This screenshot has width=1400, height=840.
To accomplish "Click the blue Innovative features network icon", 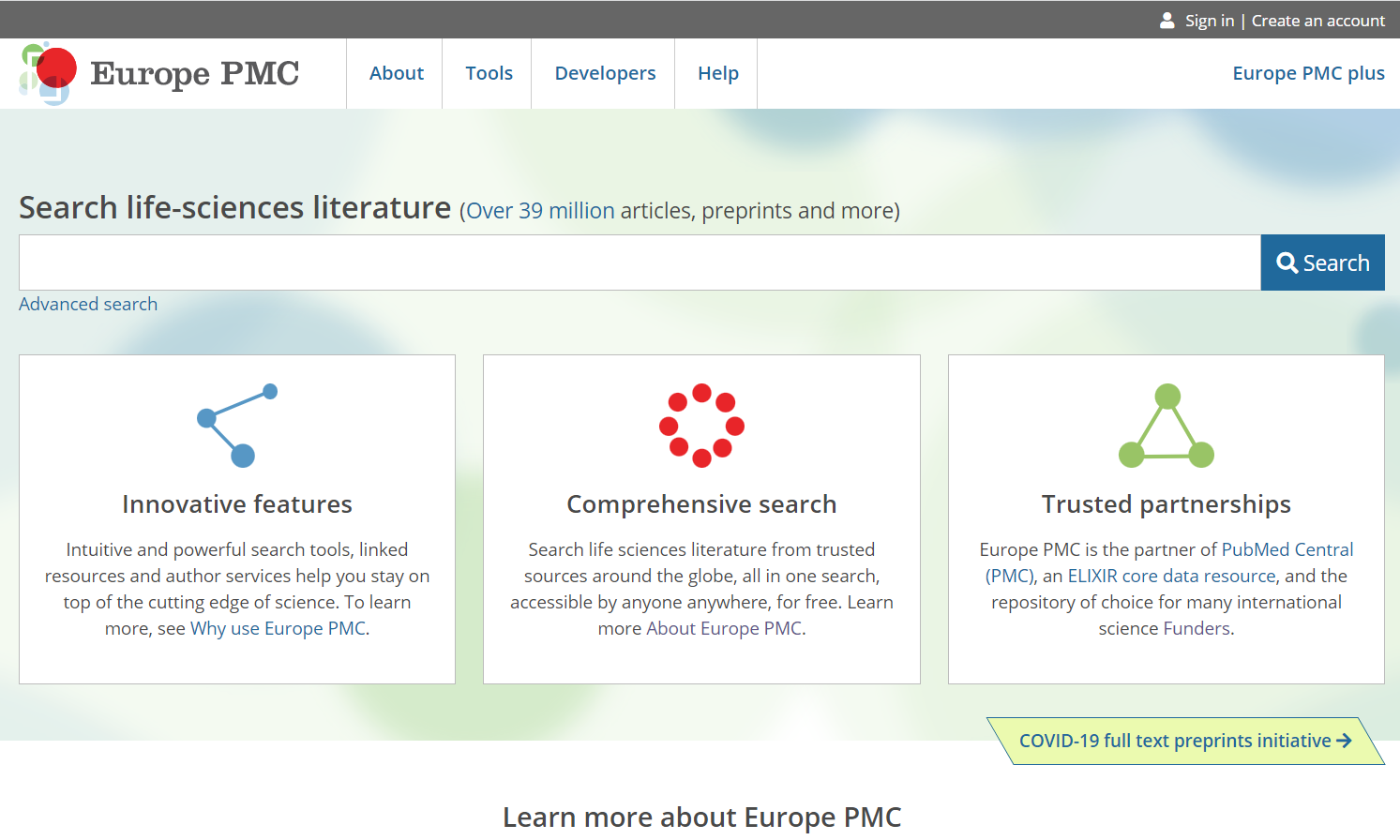I will (237, 425).
